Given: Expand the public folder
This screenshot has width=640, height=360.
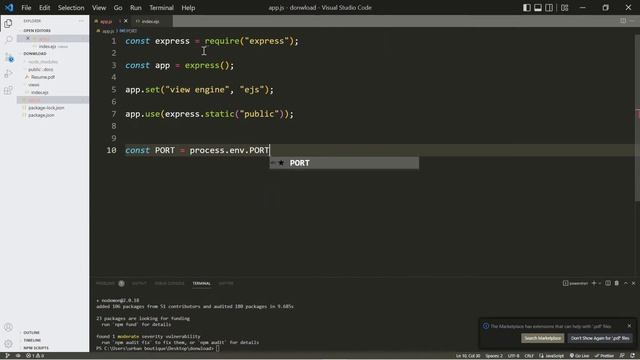Looking at the screenshot, I should click(40, 69).
